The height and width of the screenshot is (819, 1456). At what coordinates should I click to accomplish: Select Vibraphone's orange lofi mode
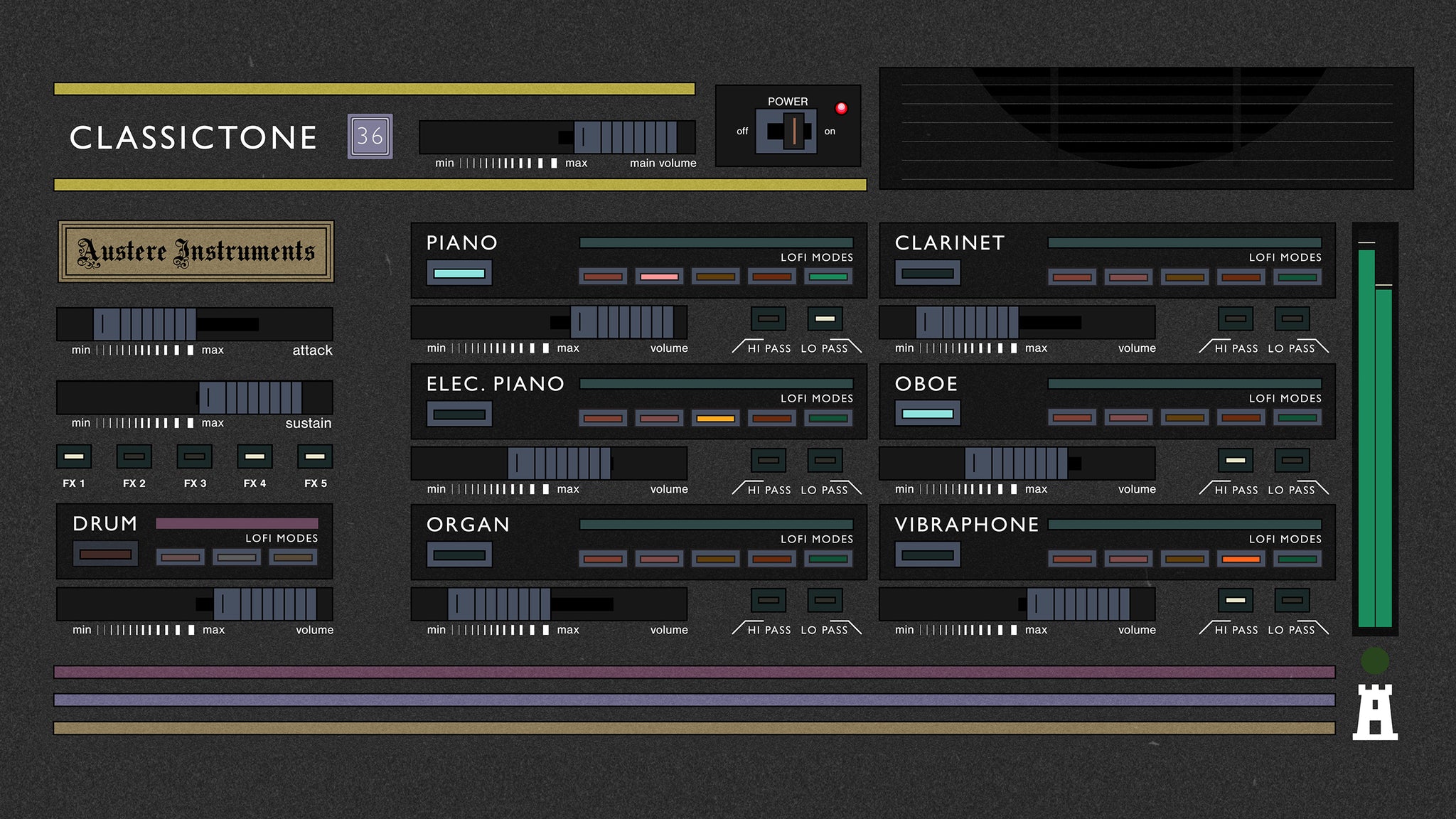coord(1241,559)
